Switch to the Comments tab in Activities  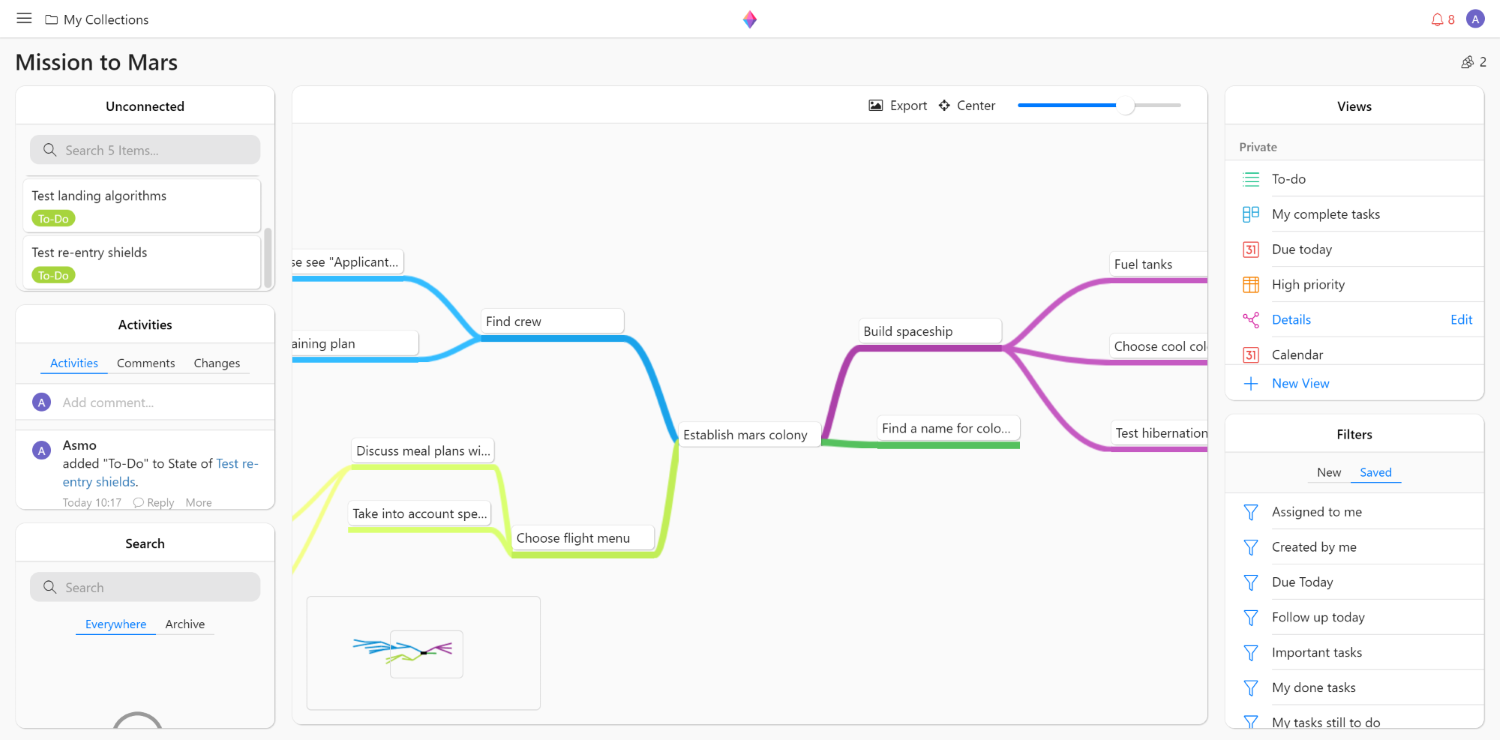tap(145, 363)
